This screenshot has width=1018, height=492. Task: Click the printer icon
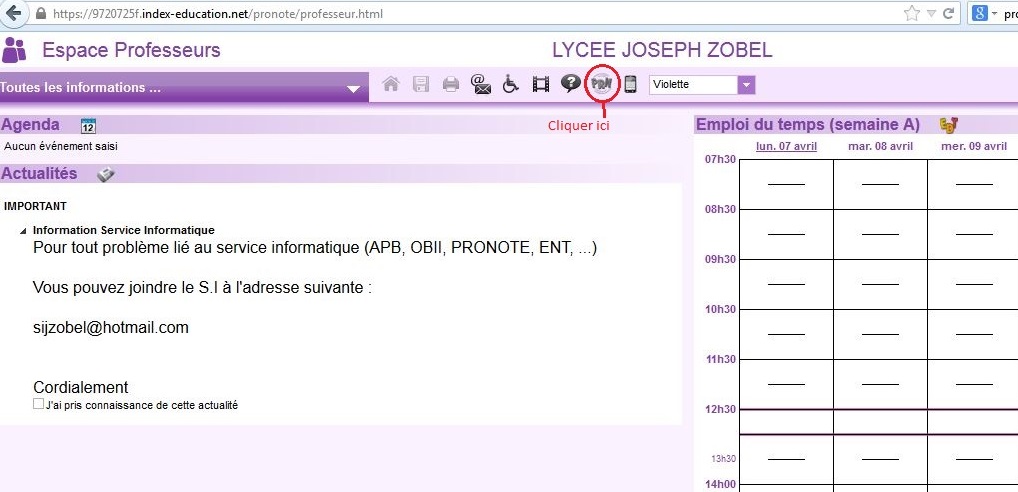[451, 85]
